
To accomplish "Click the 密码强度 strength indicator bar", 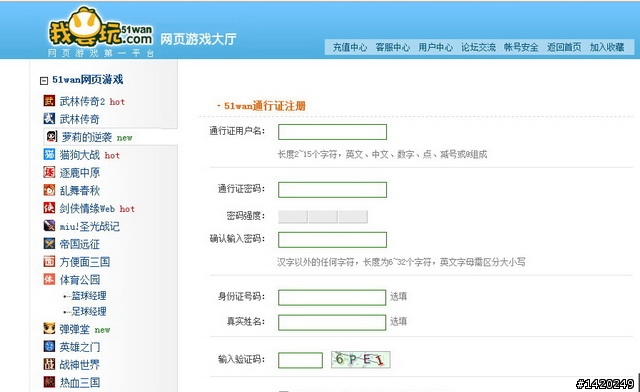I will (323, 217).
